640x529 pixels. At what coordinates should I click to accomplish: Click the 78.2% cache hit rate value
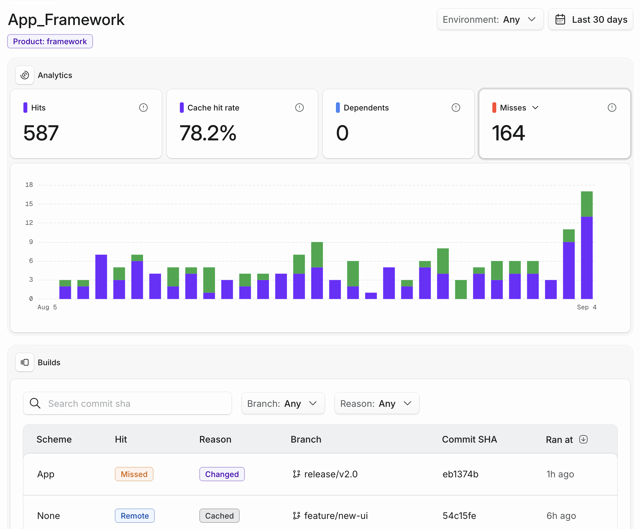point(208,133)
